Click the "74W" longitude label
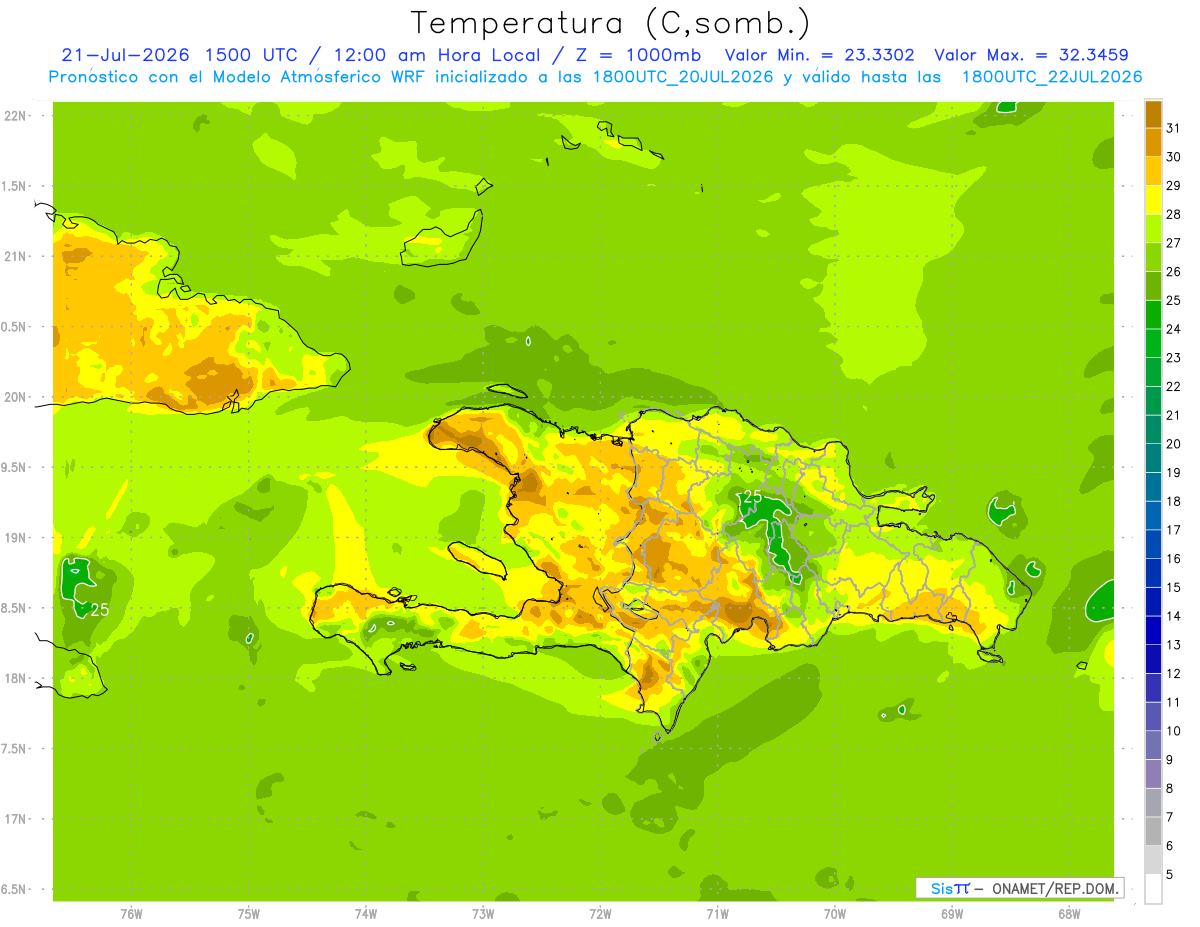Viewport: 1200px width, 927px height. (366, 914)
